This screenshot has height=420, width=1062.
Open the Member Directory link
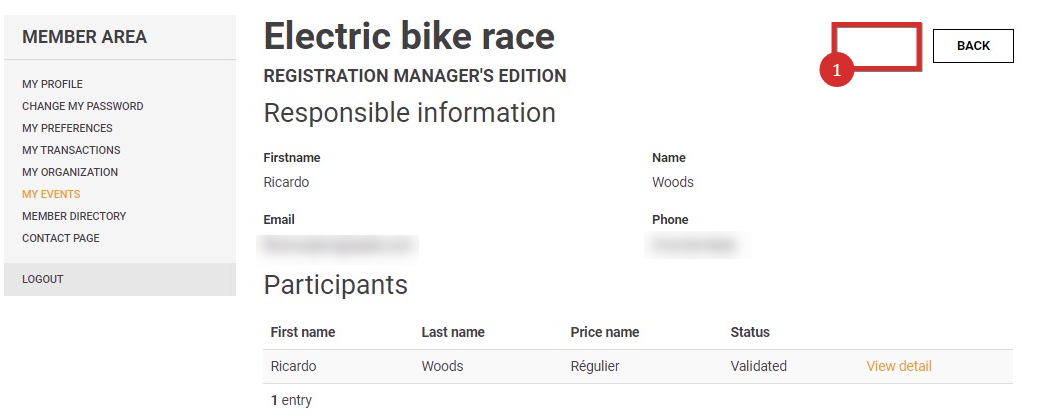74,216
